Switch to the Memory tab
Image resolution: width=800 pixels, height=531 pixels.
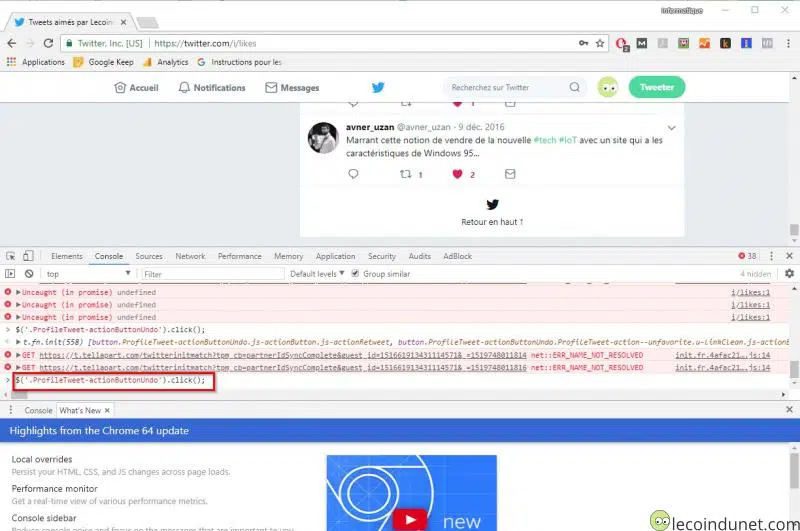coord(288,256)
